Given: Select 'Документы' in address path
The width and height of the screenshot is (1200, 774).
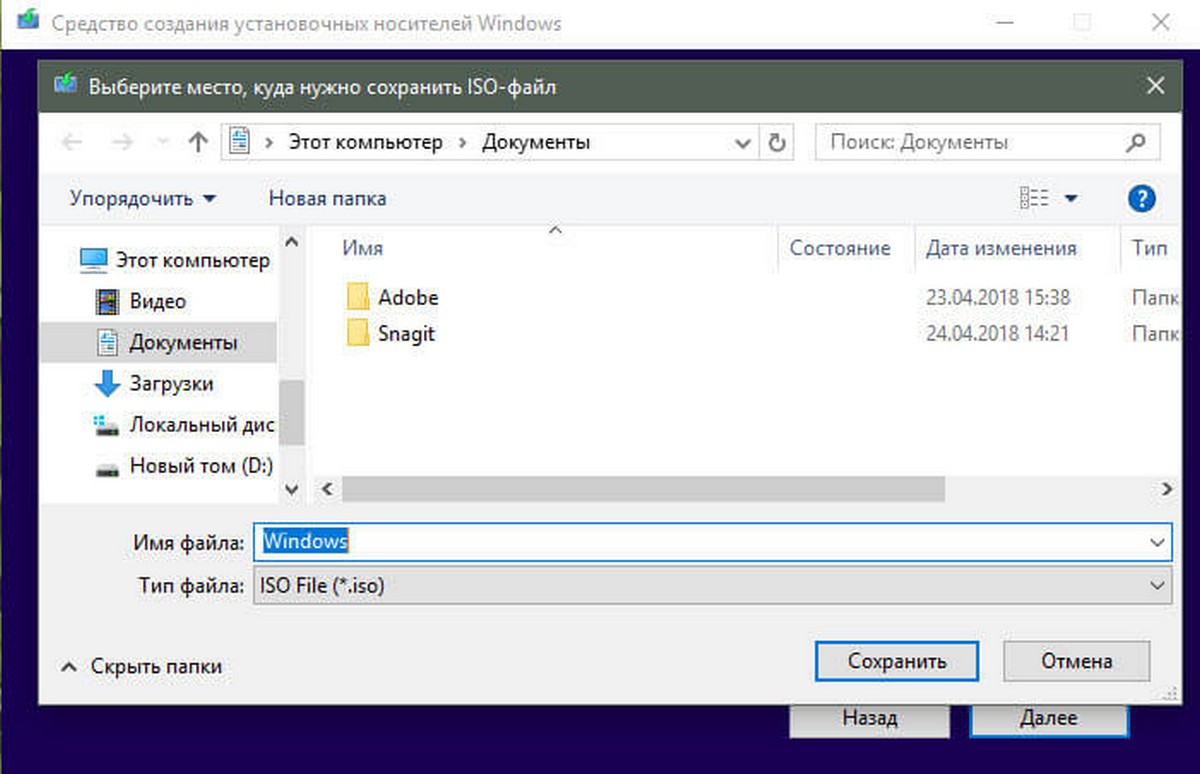Looking at the screenshot, I should tap(536, 142).
